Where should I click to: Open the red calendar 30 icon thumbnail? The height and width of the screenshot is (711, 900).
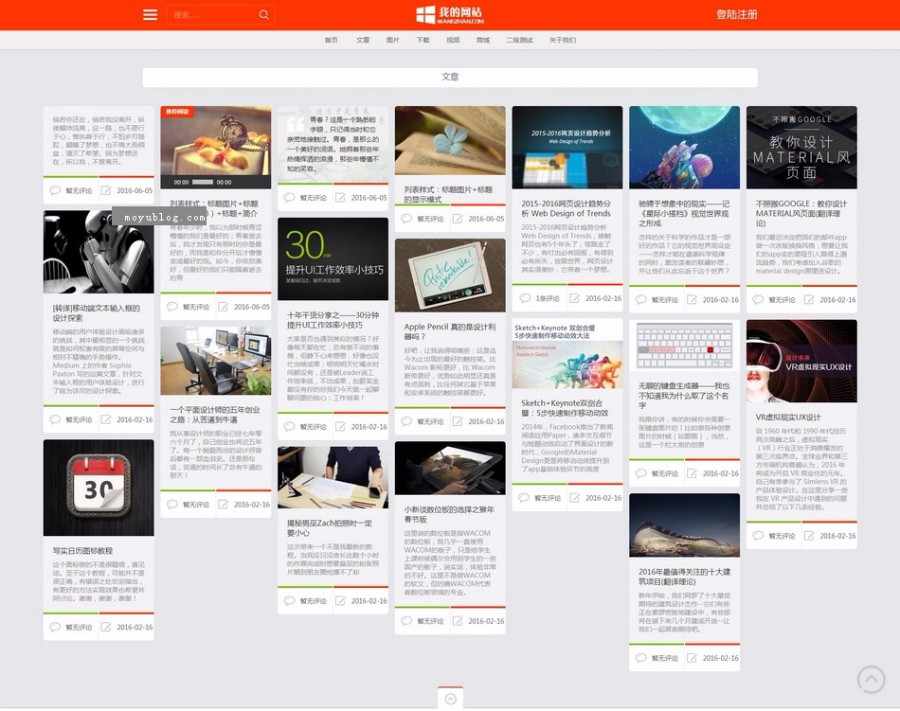click(x=99, y=488)
